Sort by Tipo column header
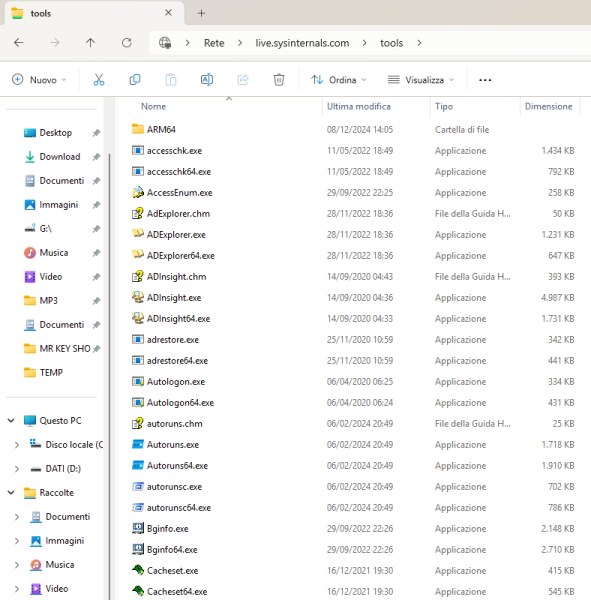Image resolution: width=591 pixels, height=600 pixels. click(444, 106)
